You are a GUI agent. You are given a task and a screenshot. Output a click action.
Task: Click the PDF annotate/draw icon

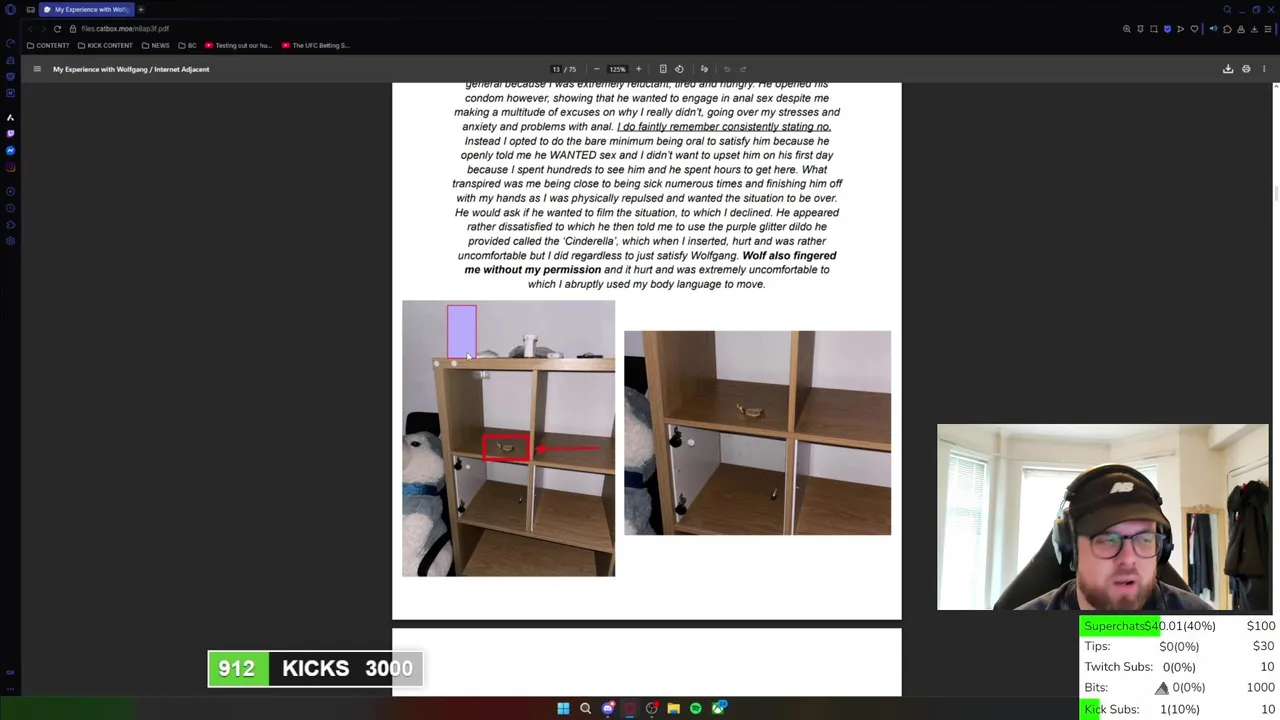point(704,69)
